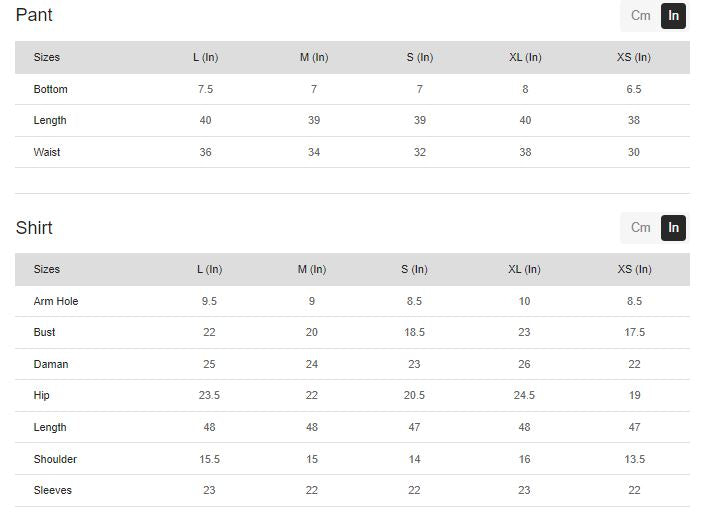Select the Sleeves row label

click(x=53, y=490)
